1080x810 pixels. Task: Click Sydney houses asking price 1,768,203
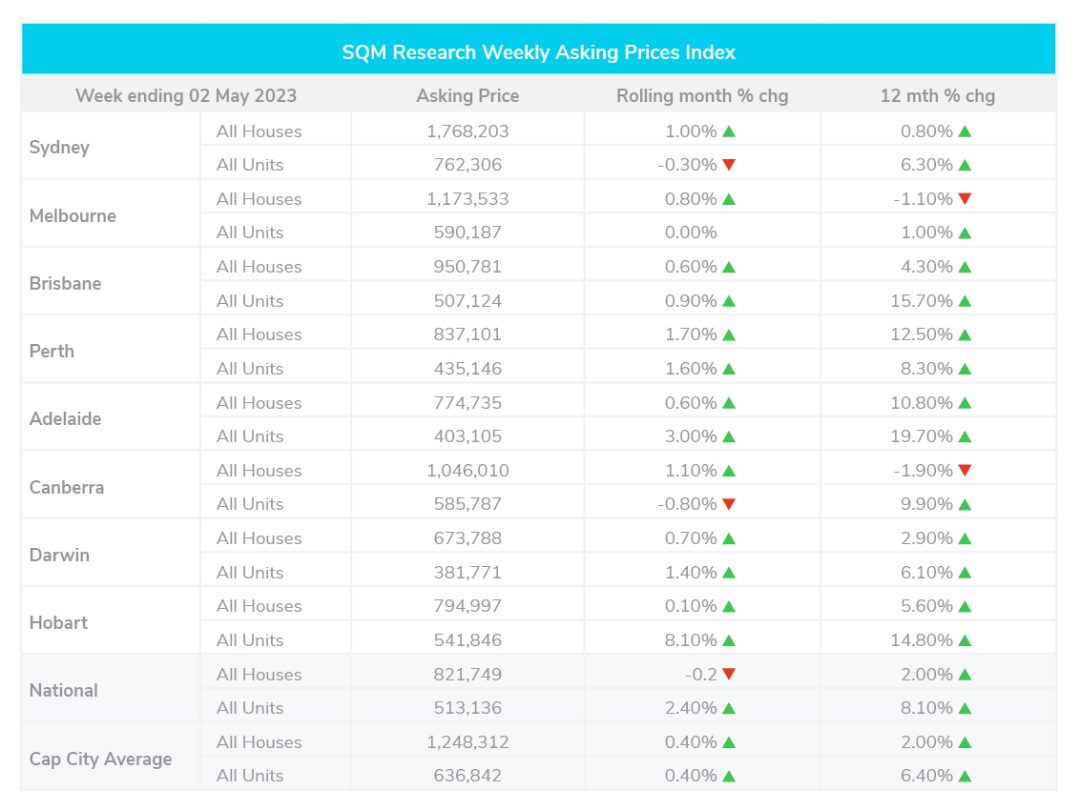click(x=468, y=131)
